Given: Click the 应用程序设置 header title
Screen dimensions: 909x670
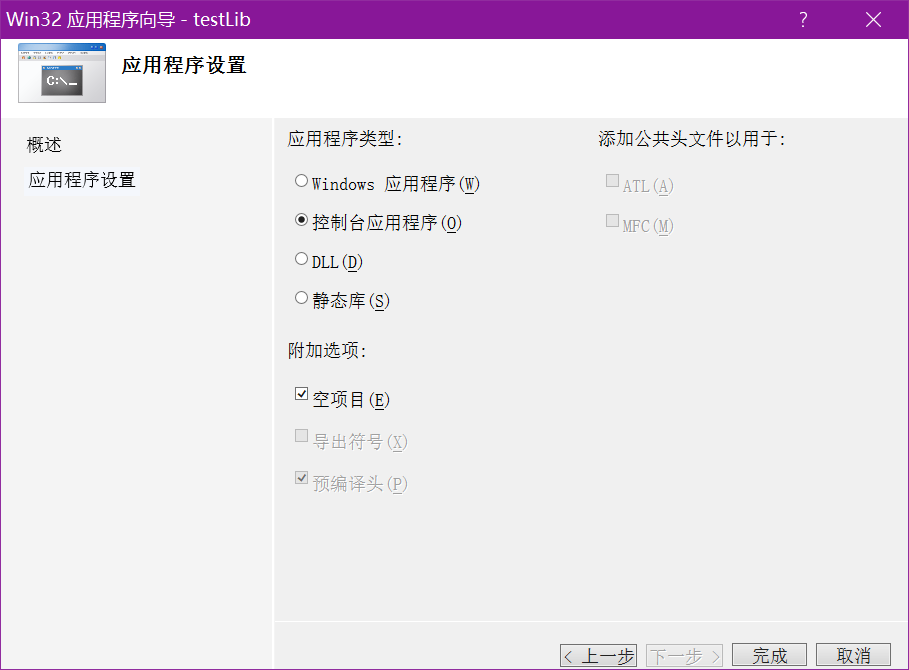Looking at the screenshot, I should click(x=184, y=66).
